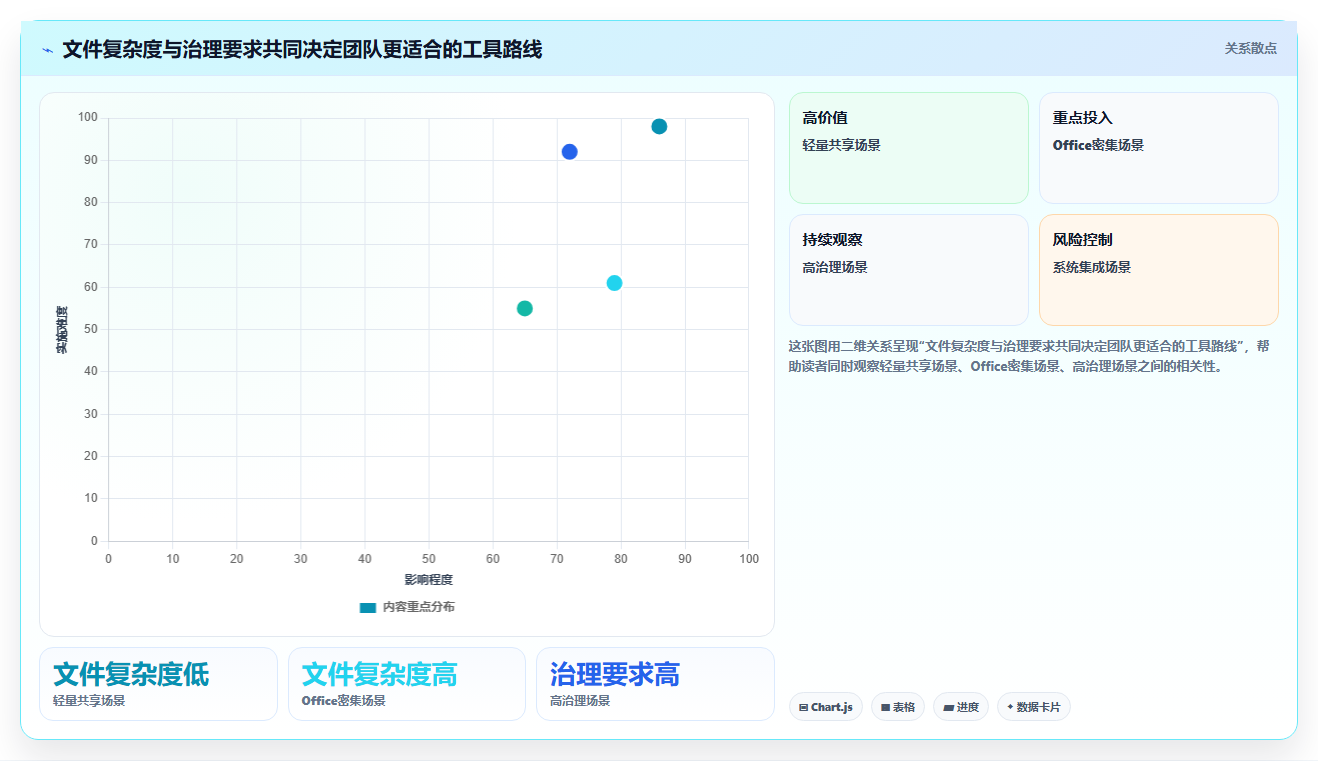1318x761 pixels.
Task: Click the 数据卡片 tag chip
Action: (1034, 707)
